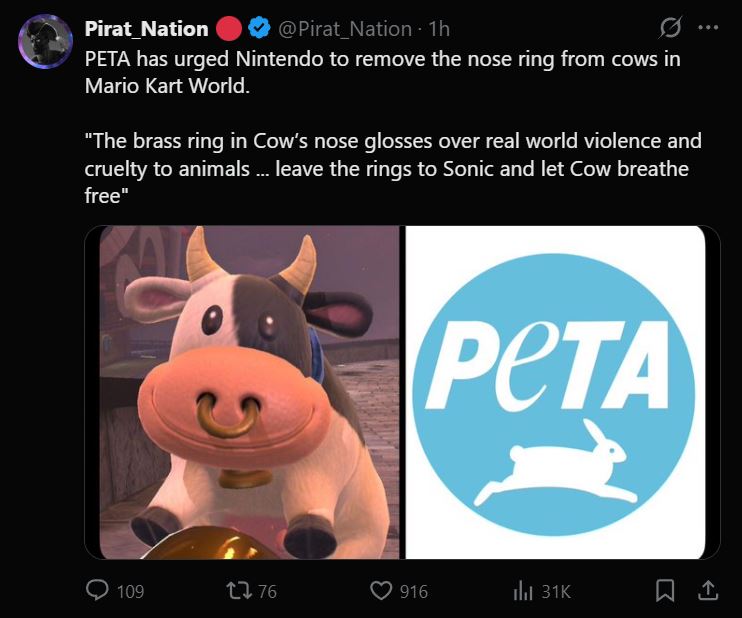The height and width of the screenshot is (618, 742).
Task: Click the share upload arrow icon
Action: (x=707, y=591)
